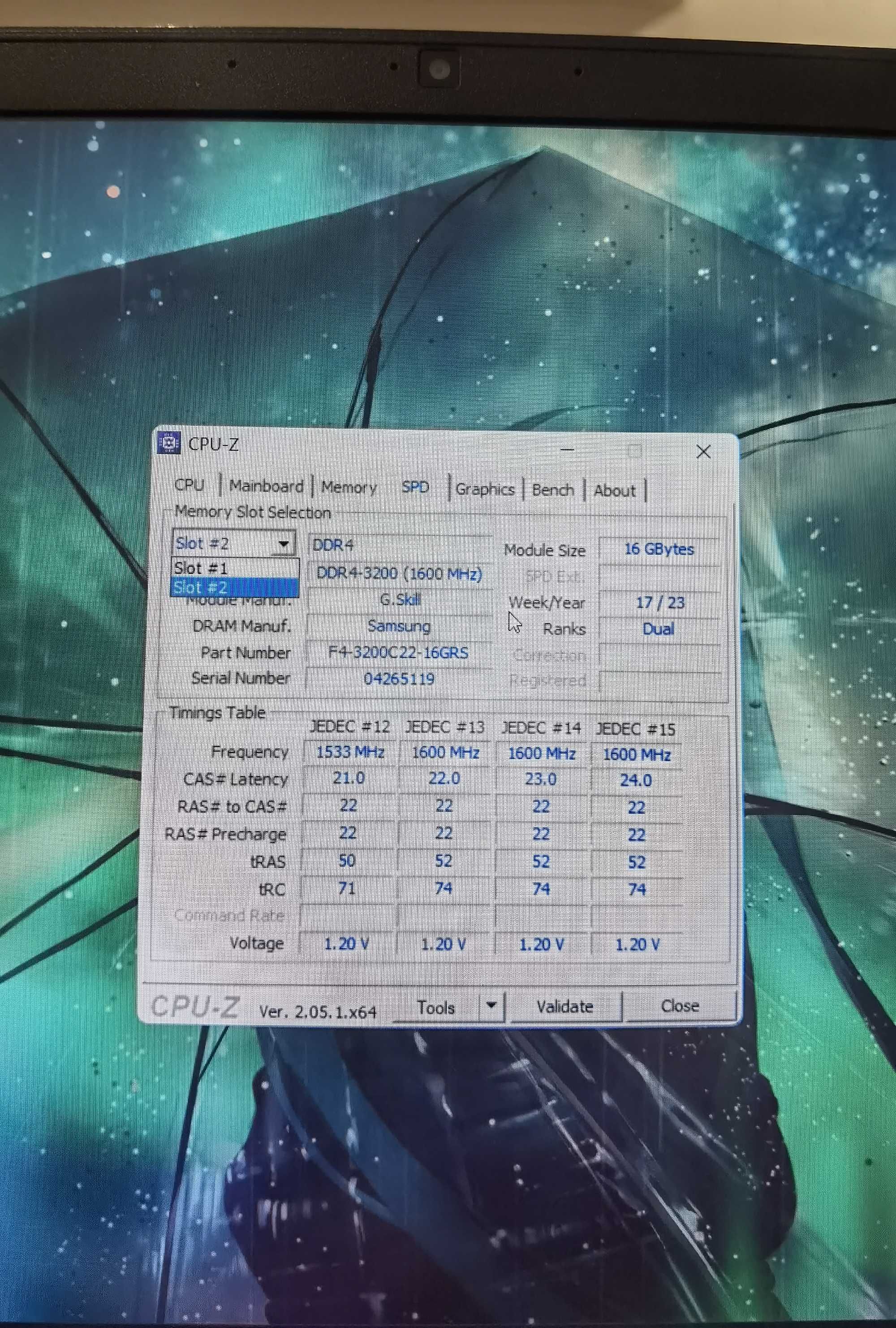Image resolution: width=896 pixels, height=1328 pixels.
Task: Go to the About tab
Action: coord(615,491)
